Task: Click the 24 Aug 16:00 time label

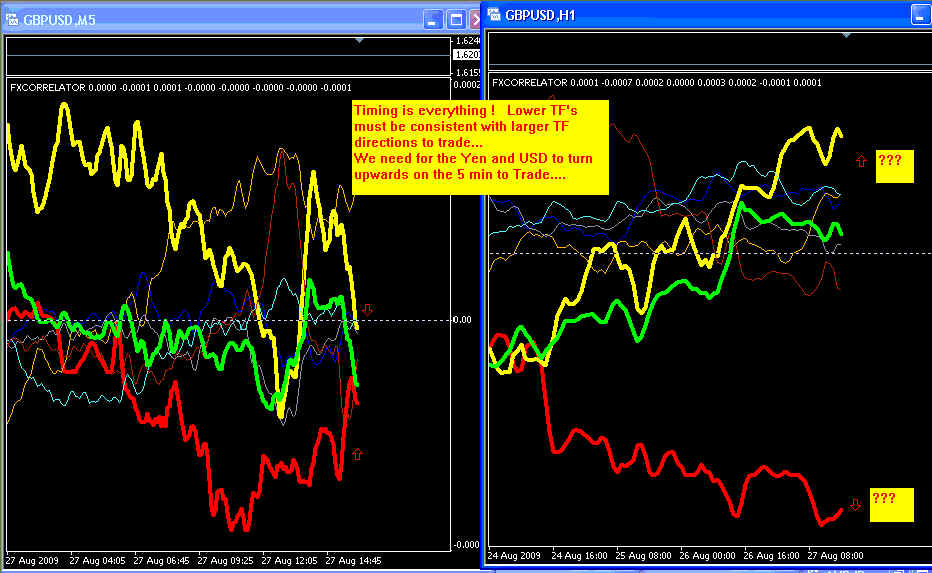Action: click(x=579, y=556)
